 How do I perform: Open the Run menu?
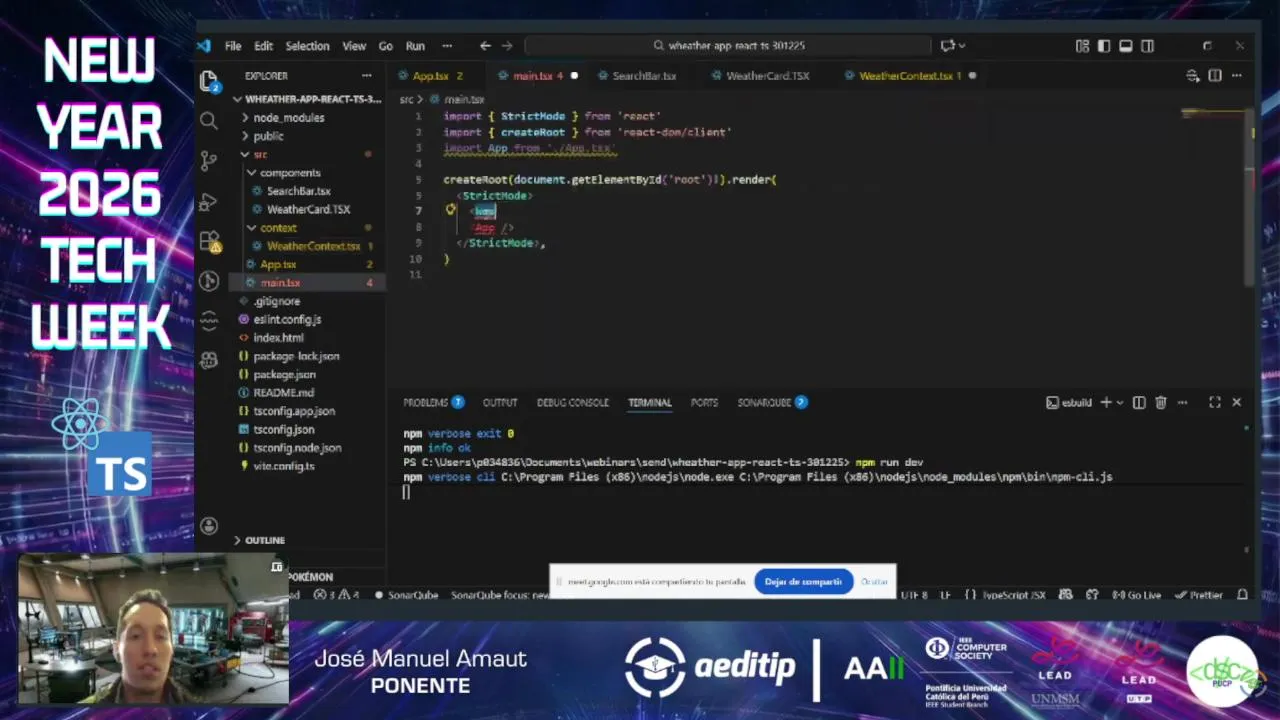coord(415,46)
